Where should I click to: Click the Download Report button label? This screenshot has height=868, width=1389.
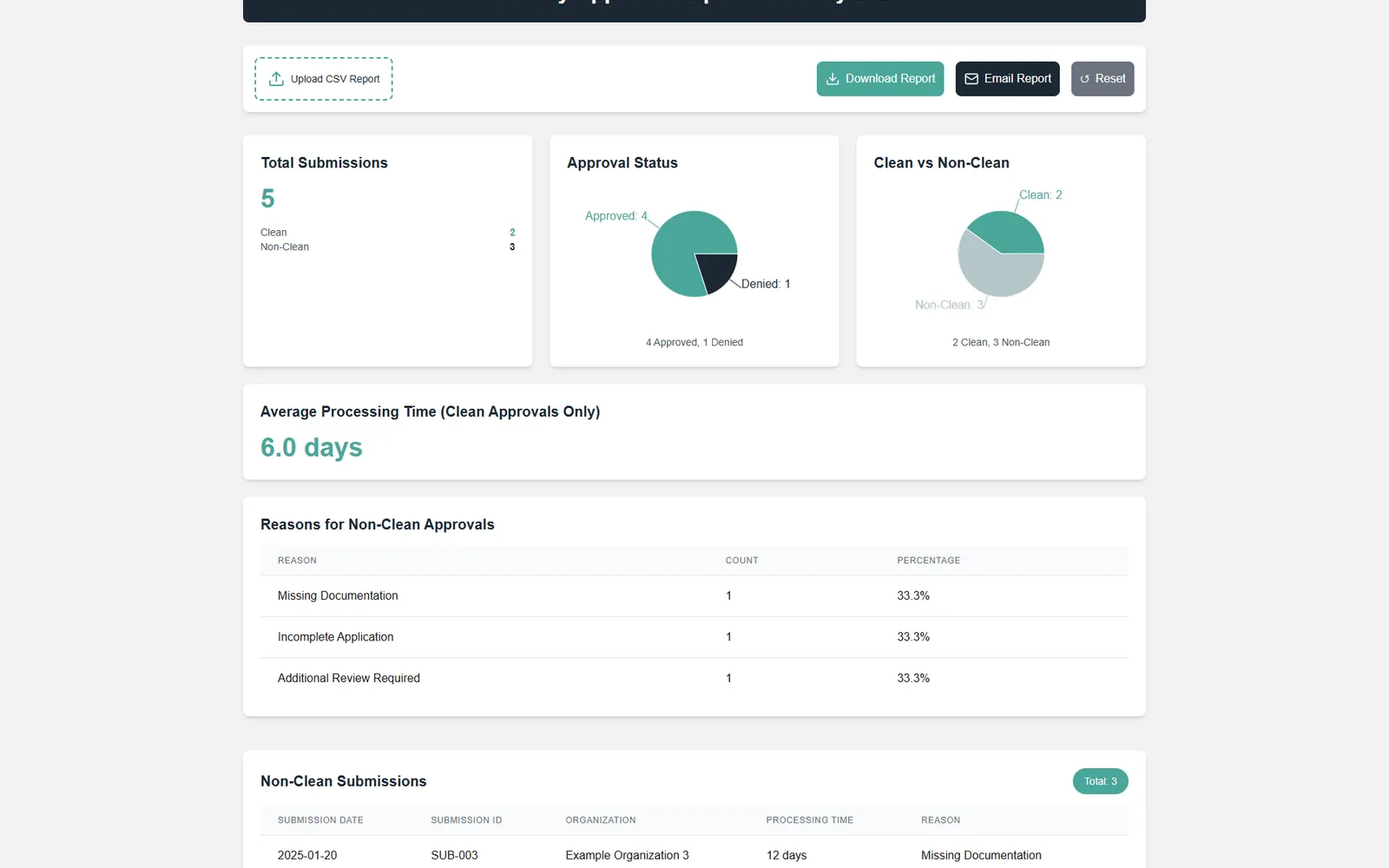890,79
